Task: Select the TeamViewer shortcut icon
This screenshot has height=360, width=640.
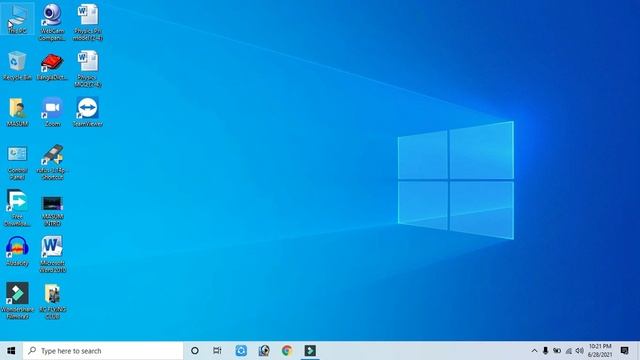Action: [87, 112]
